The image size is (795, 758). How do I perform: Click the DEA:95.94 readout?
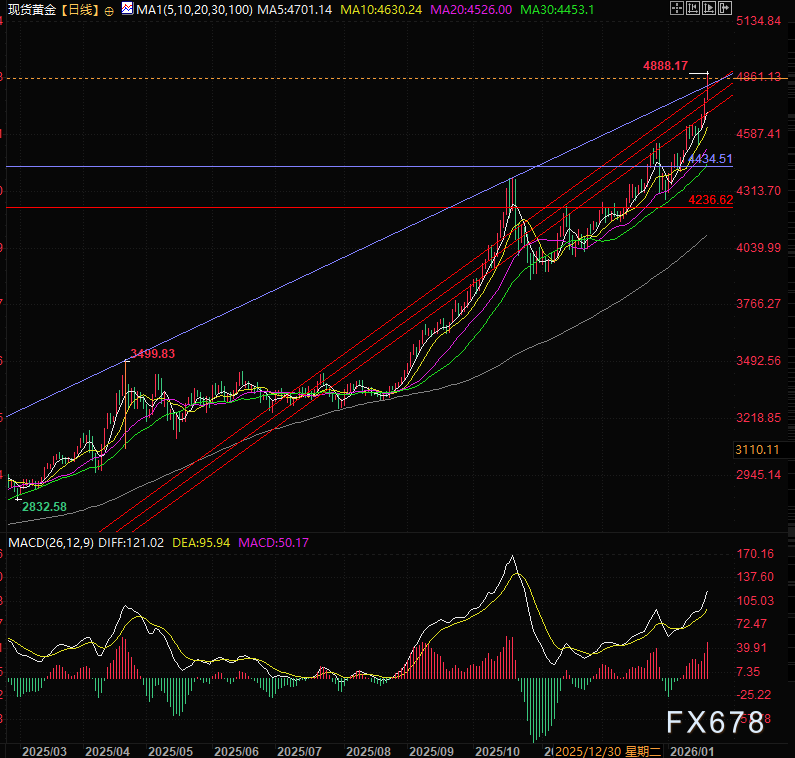[201, 543]
